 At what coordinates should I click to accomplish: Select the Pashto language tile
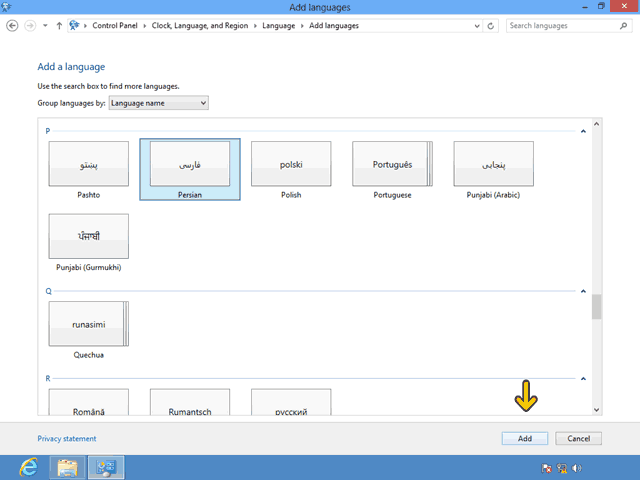click(89, 170)
